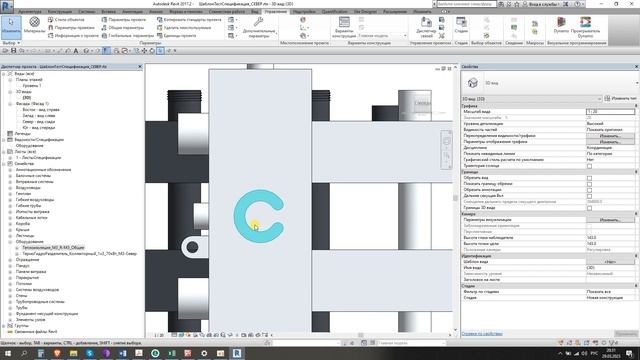Screen dimensions: 640x360
Task: Click Изменить тип (Edit Type) icon
Action: [x=607, y=98]
